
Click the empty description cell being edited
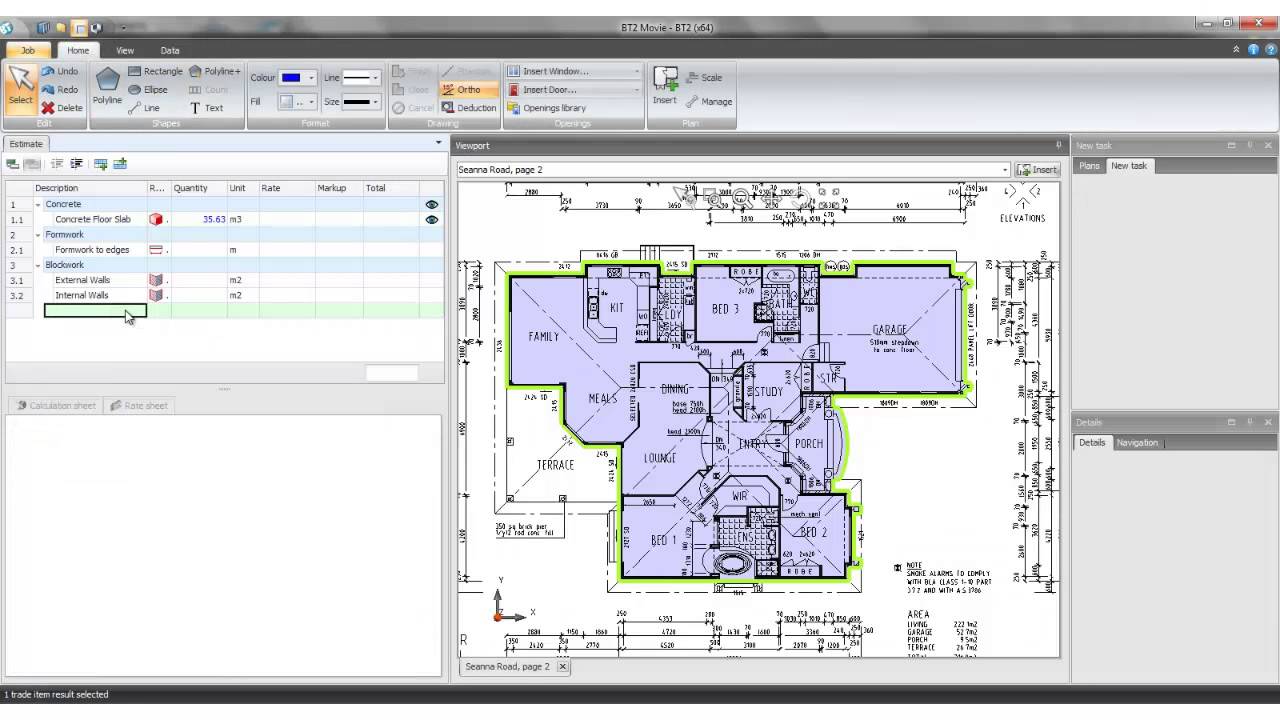[x=95, y=311]
